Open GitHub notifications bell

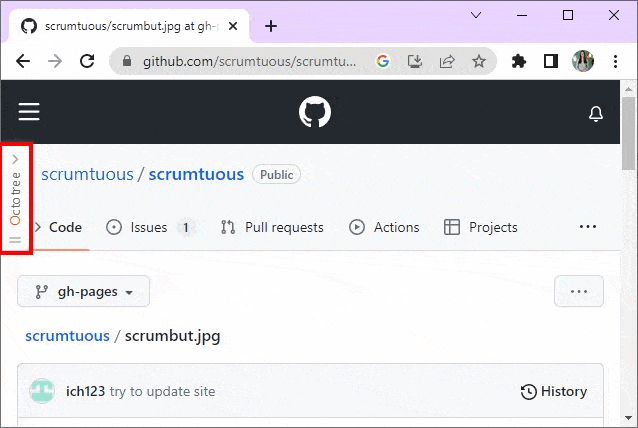point(596,113)
